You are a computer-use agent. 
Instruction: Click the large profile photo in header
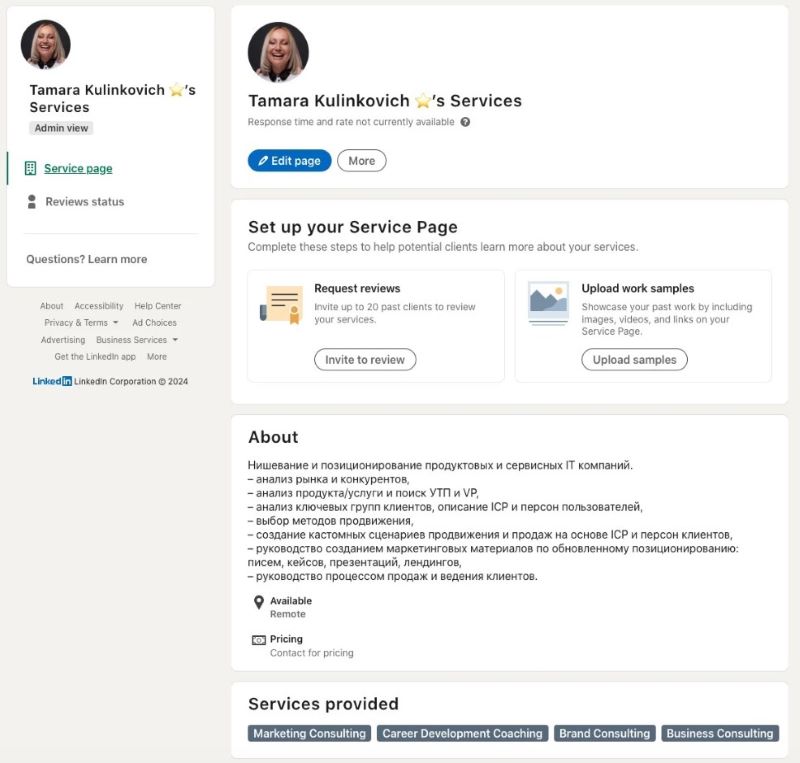pos(278,52)
